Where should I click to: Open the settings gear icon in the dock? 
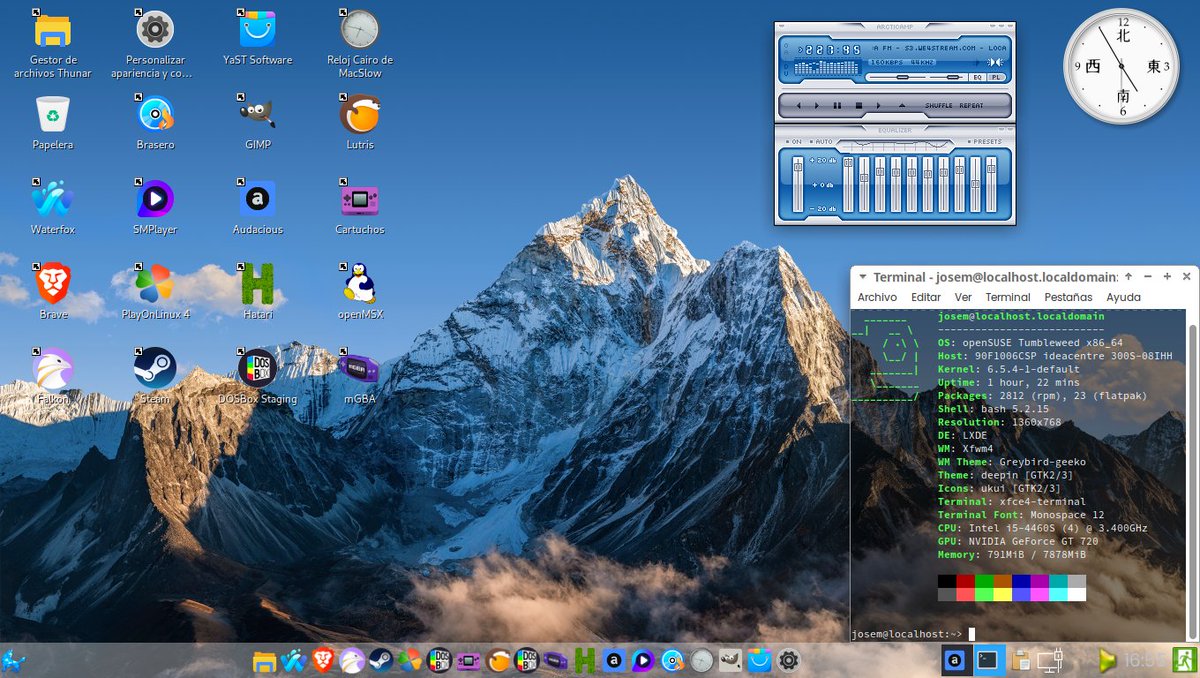tap(789, 660)
